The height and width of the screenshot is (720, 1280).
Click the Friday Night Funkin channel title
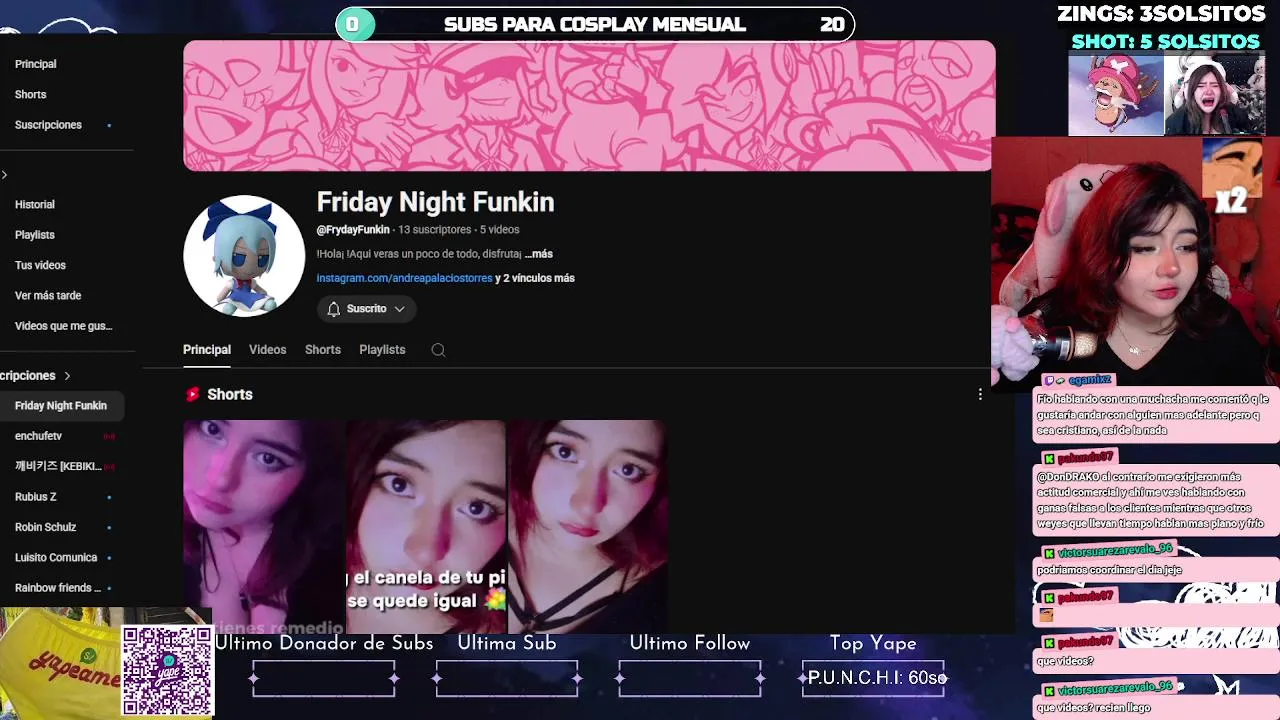point(435,202)
